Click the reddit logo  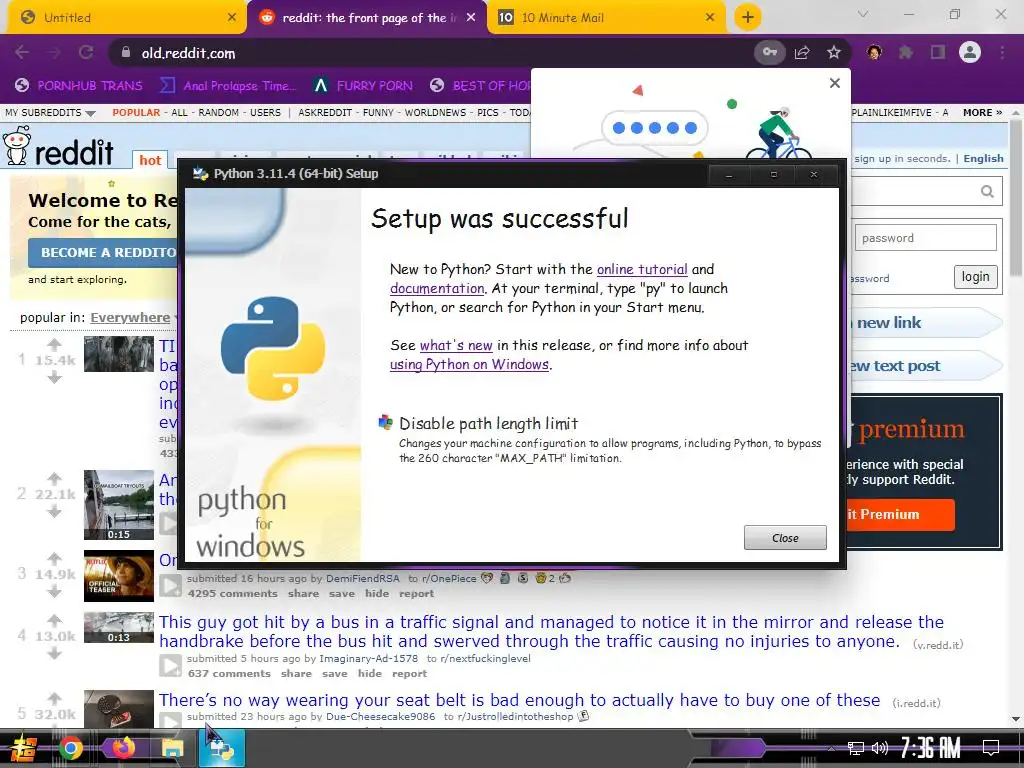point(59,146)
